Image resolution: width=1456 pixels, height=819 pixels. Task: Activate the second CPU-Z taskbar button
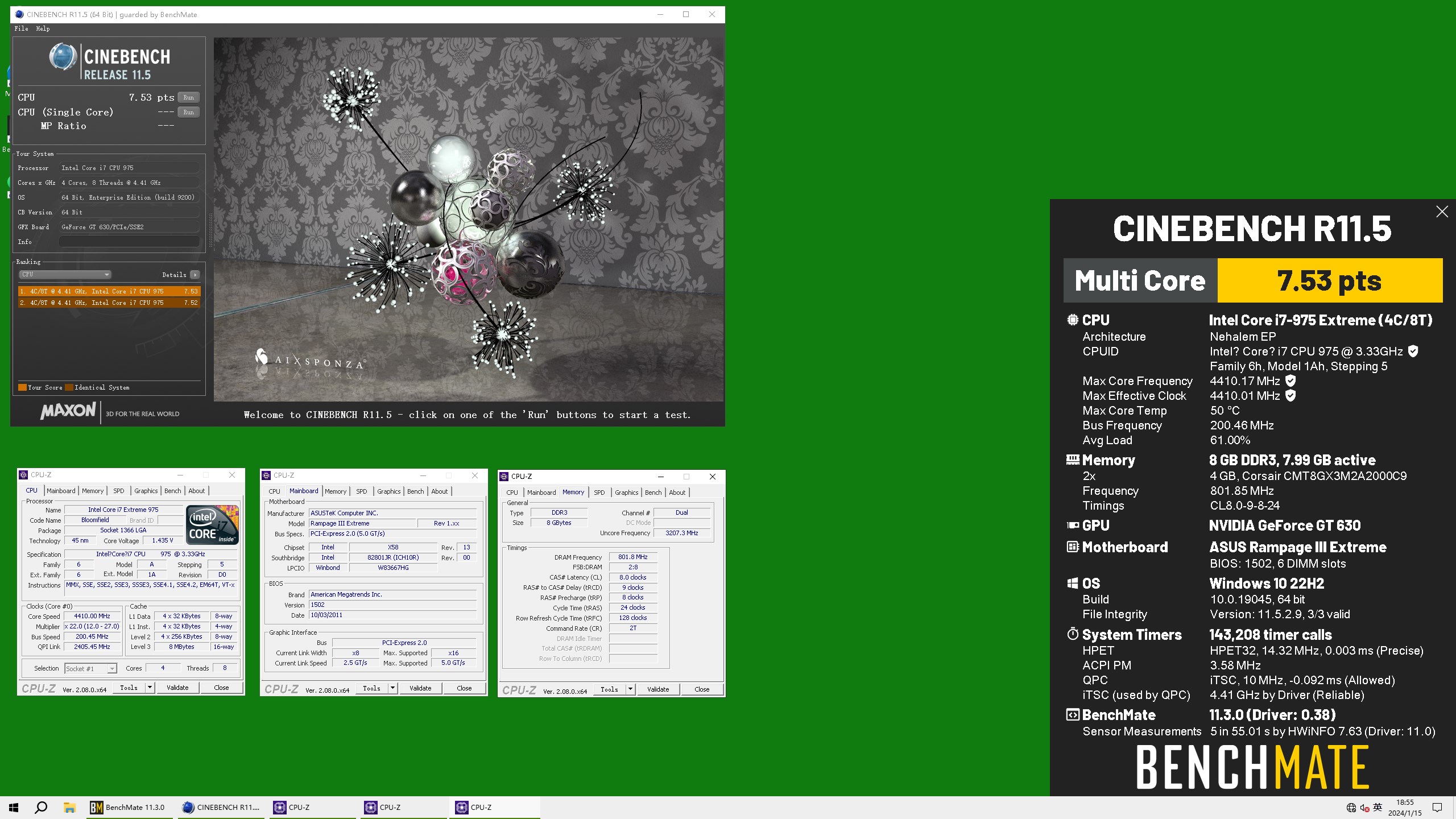[404, 807]
